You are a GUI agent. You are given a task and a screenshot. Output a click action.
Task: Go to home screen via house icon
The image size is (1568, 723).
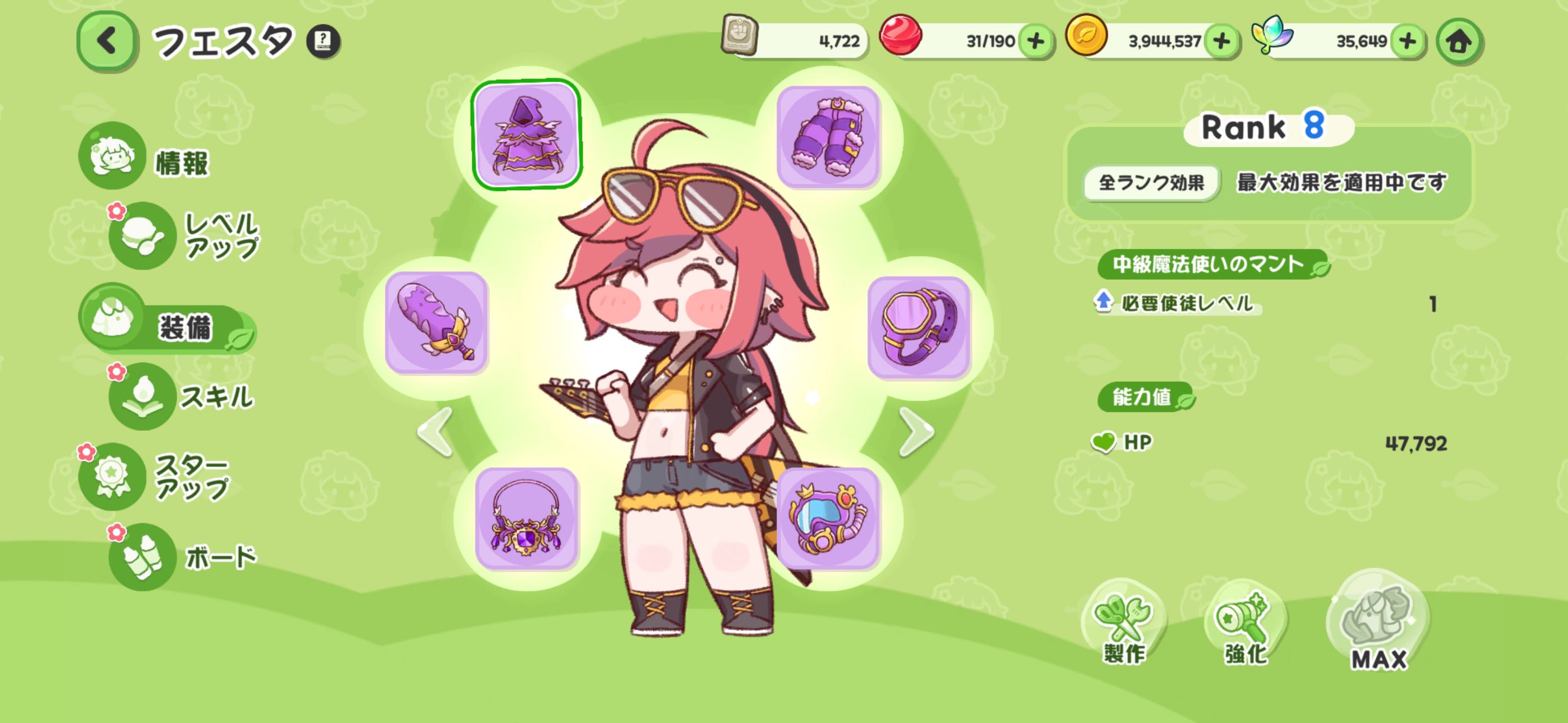(x=1459, y=41)
